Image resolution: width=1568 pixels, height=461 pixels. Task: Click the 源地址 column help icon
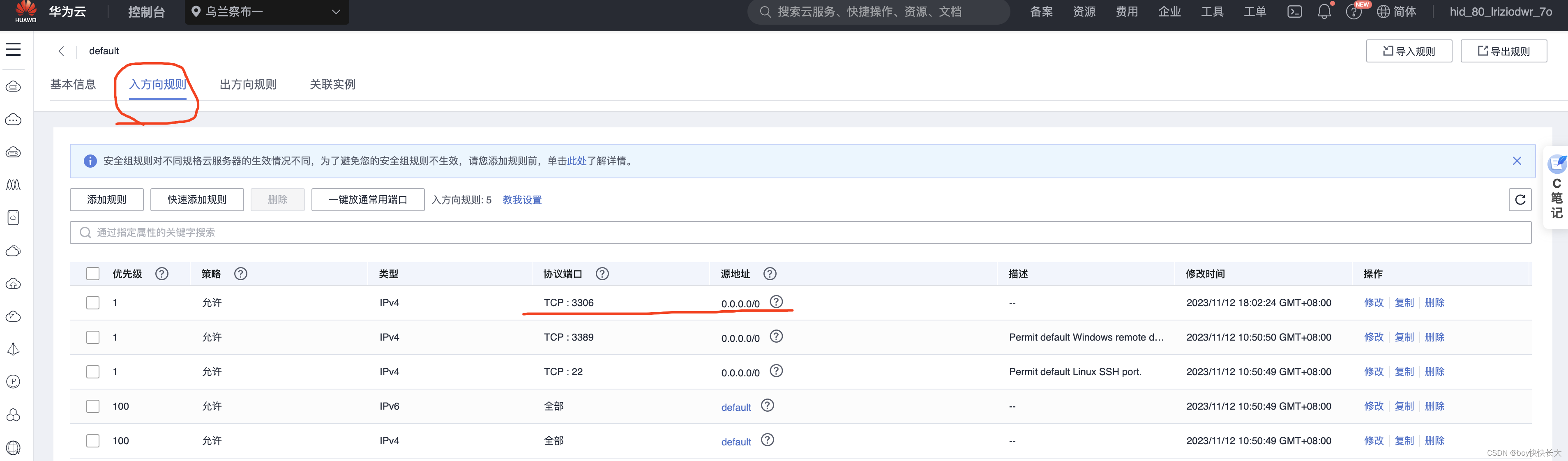coord(770,274)
